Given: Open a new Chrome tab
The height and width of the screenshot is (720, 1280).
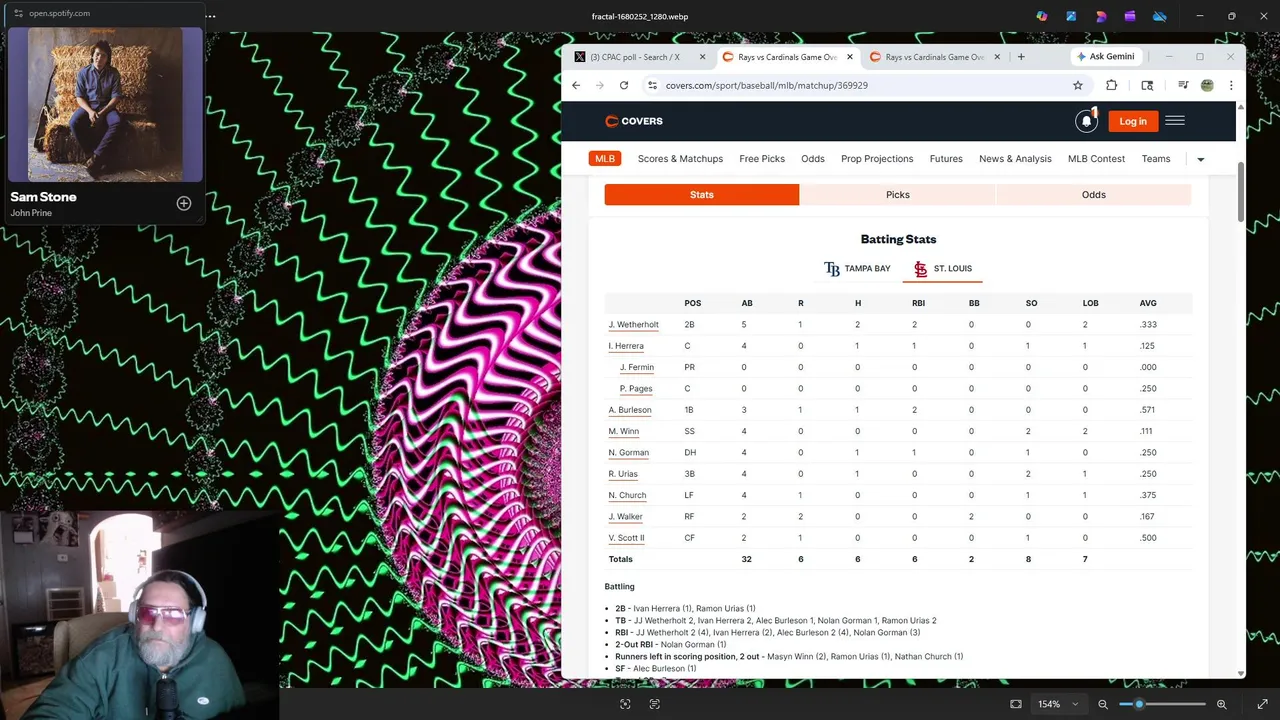Looking at the screenshot, I should point(1021,57).
